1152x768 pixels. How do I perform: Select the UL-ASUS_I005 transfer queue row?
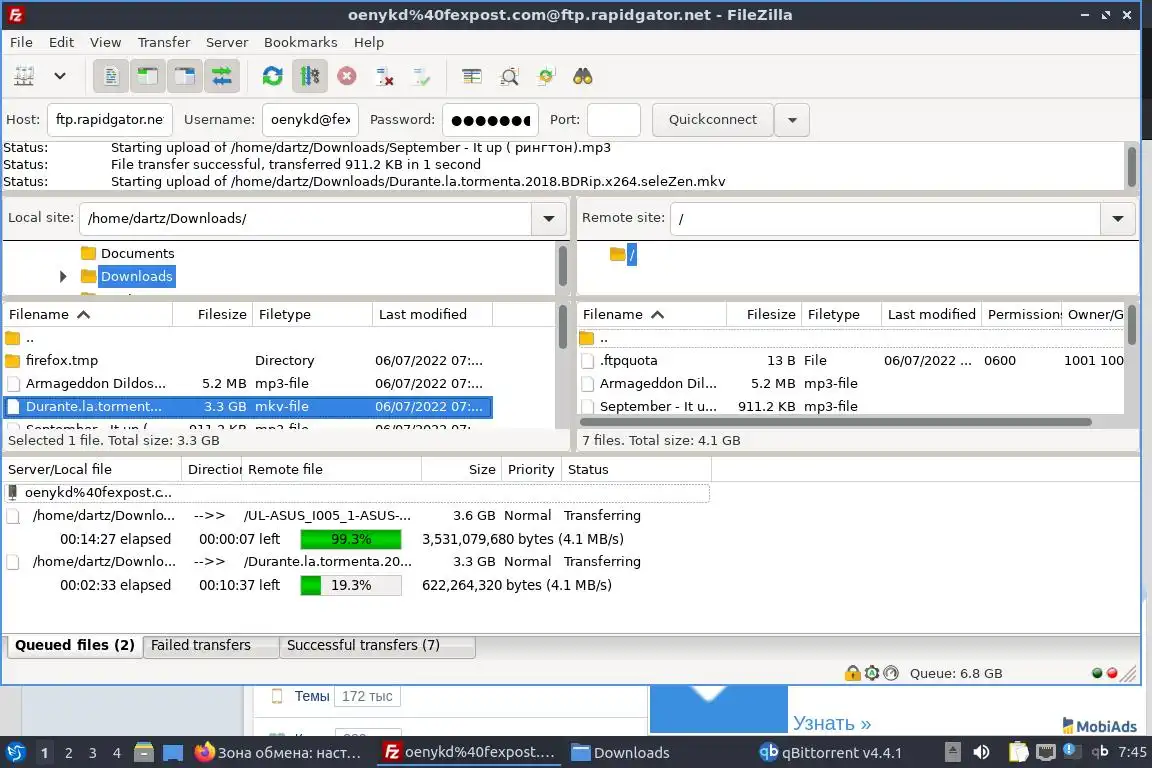tap(356, 516)
